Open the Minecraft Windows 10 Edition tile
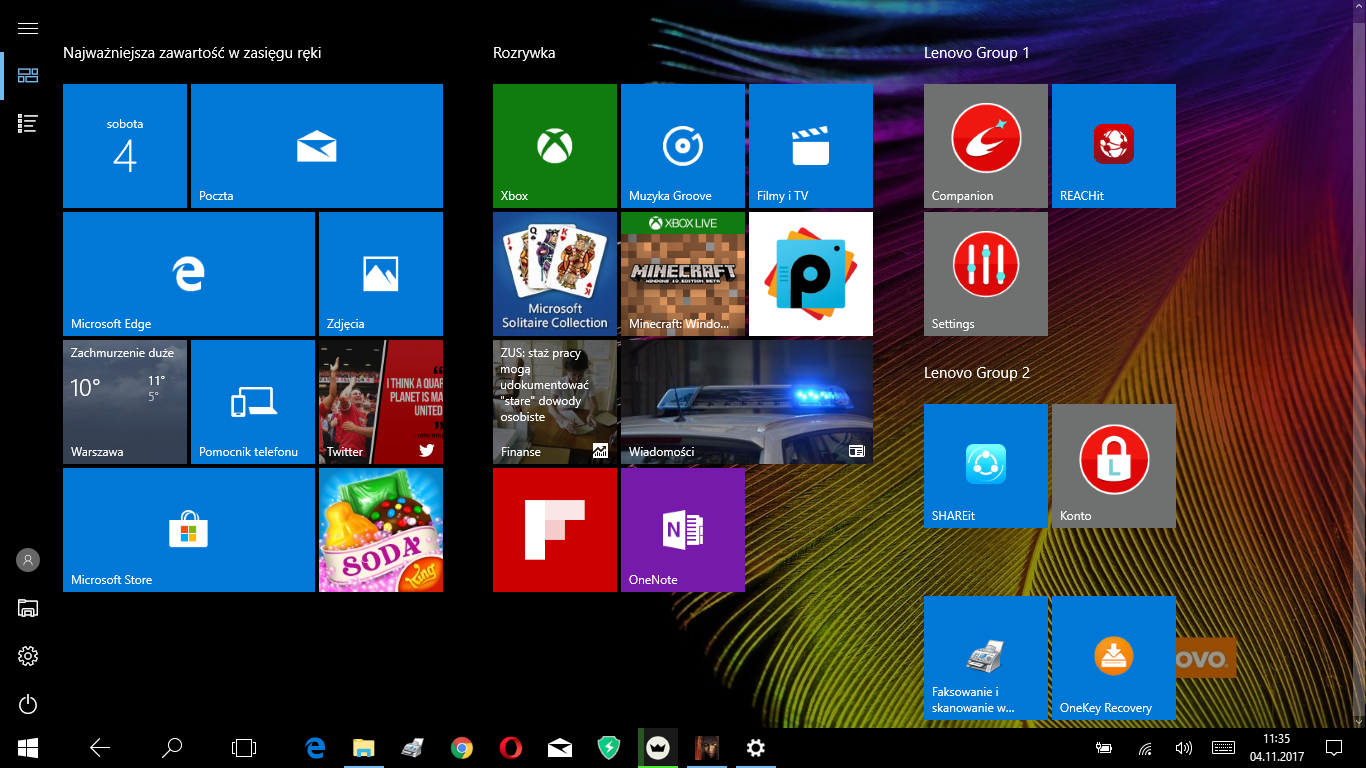Viewport: 1366px width, 768px height. pos(682,273)
